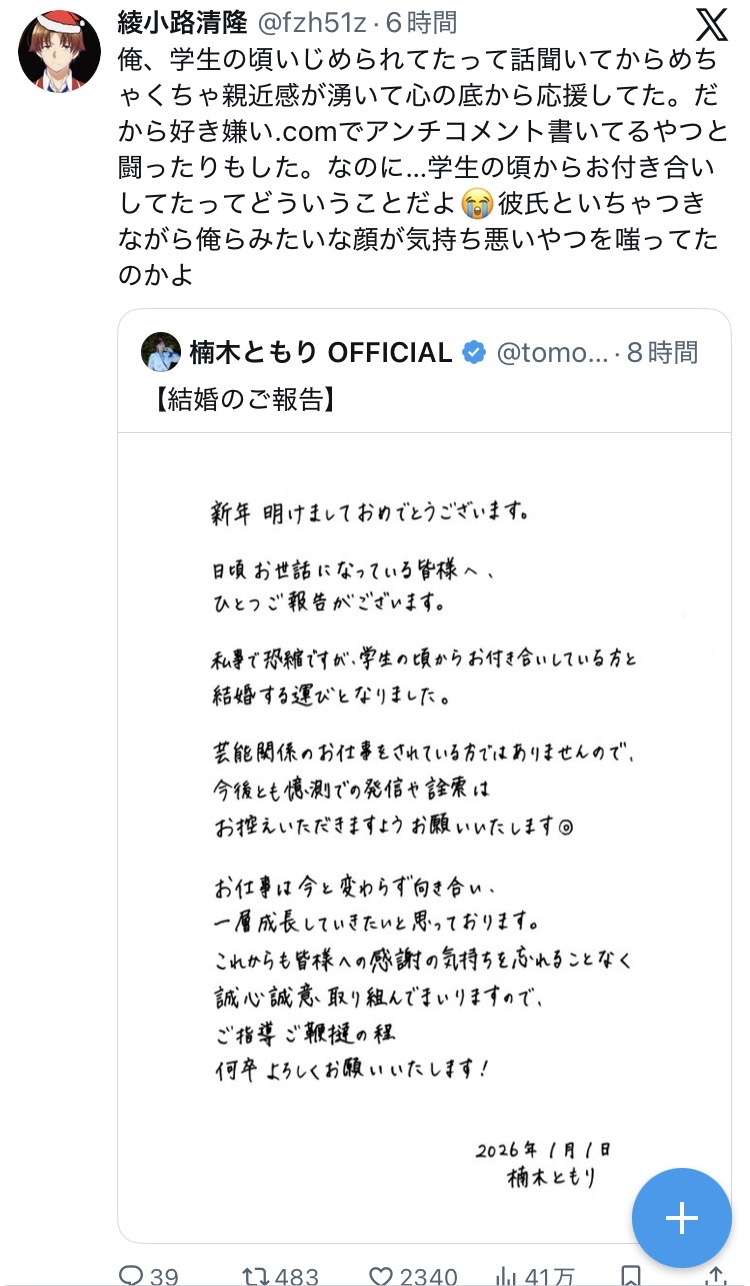
Task: Open the handwritten marriage announcement image
Action: click(x=424, y=830)
